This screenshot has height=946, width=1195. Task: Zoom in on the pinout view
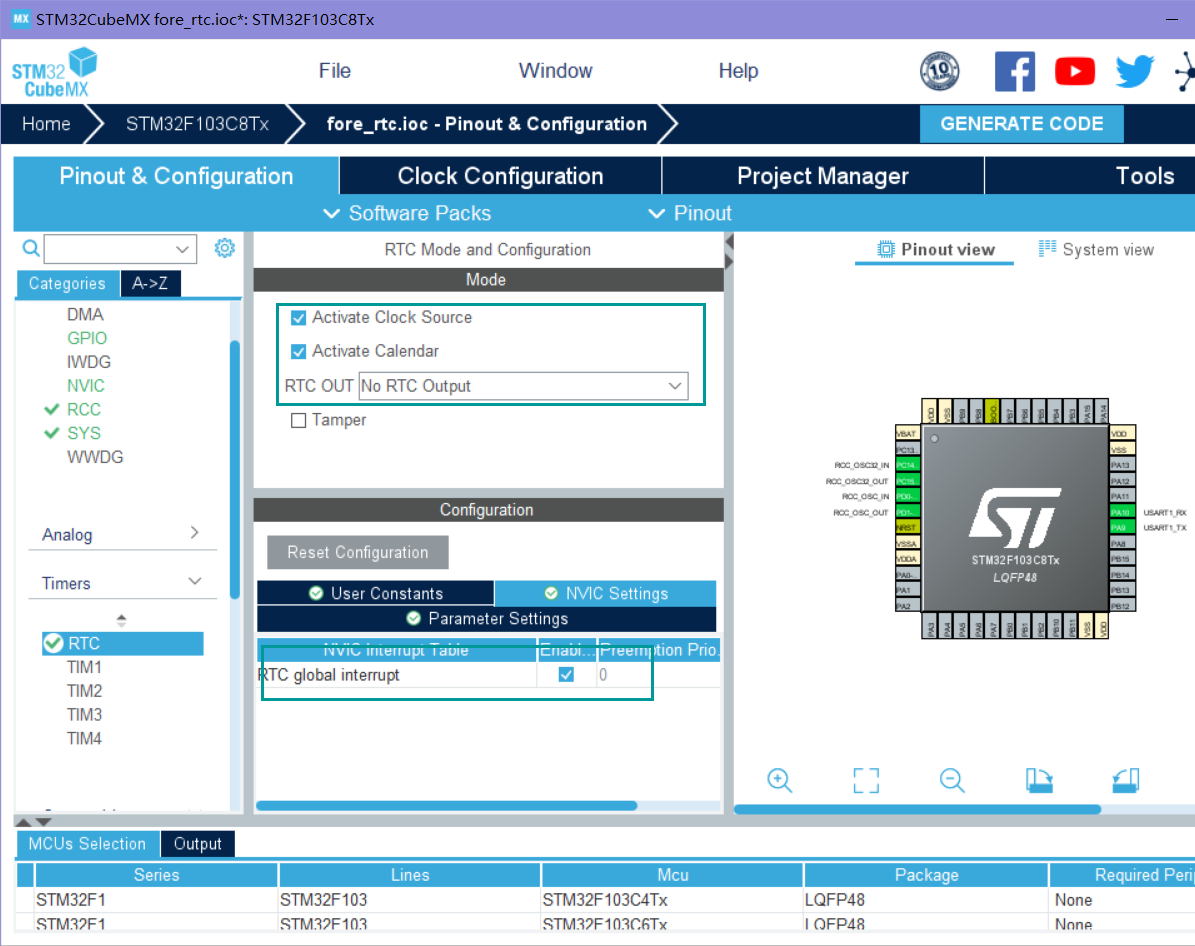[780, 781]
